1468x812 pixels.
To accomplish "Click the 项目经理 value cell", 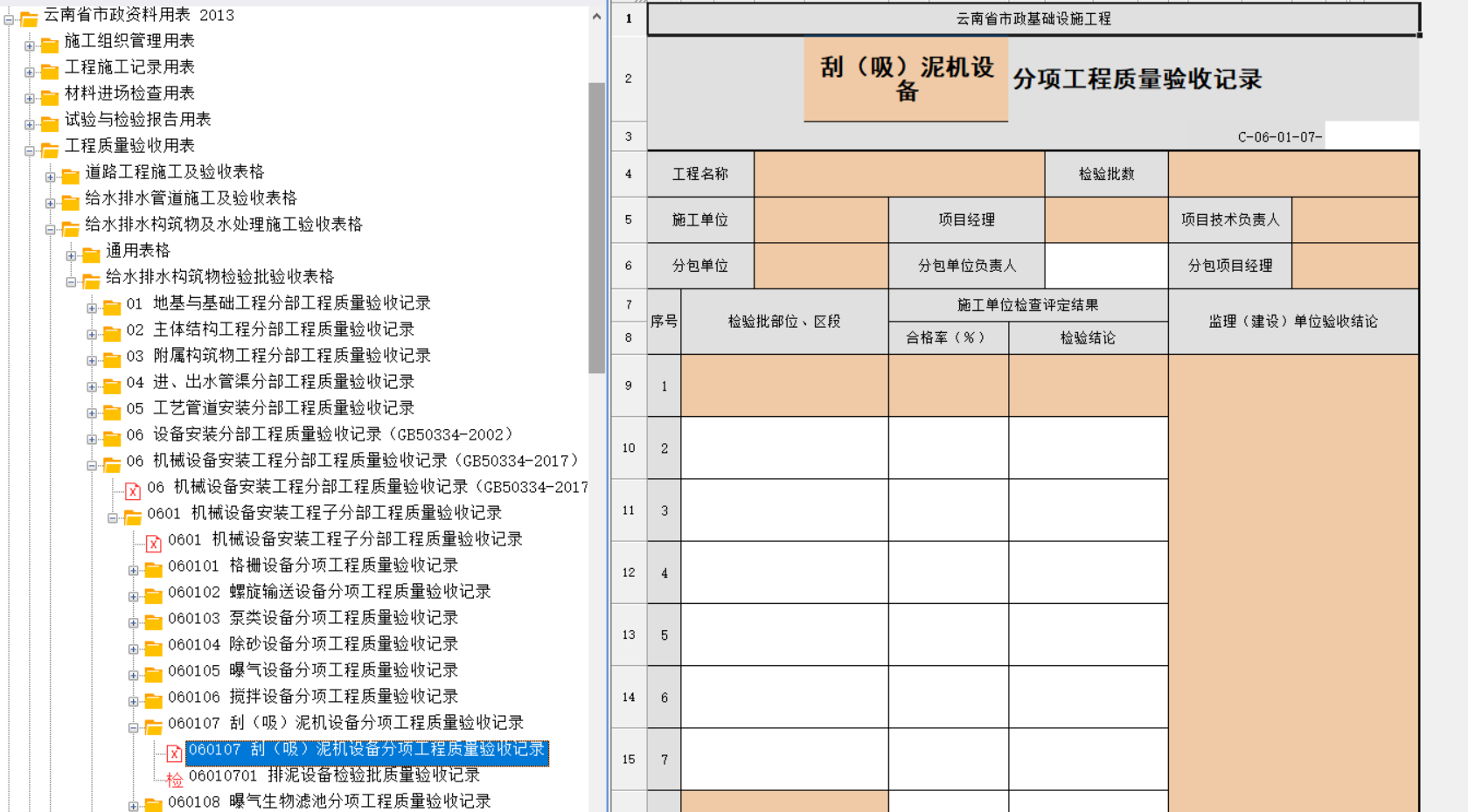I will click(x=1106, y=219).
